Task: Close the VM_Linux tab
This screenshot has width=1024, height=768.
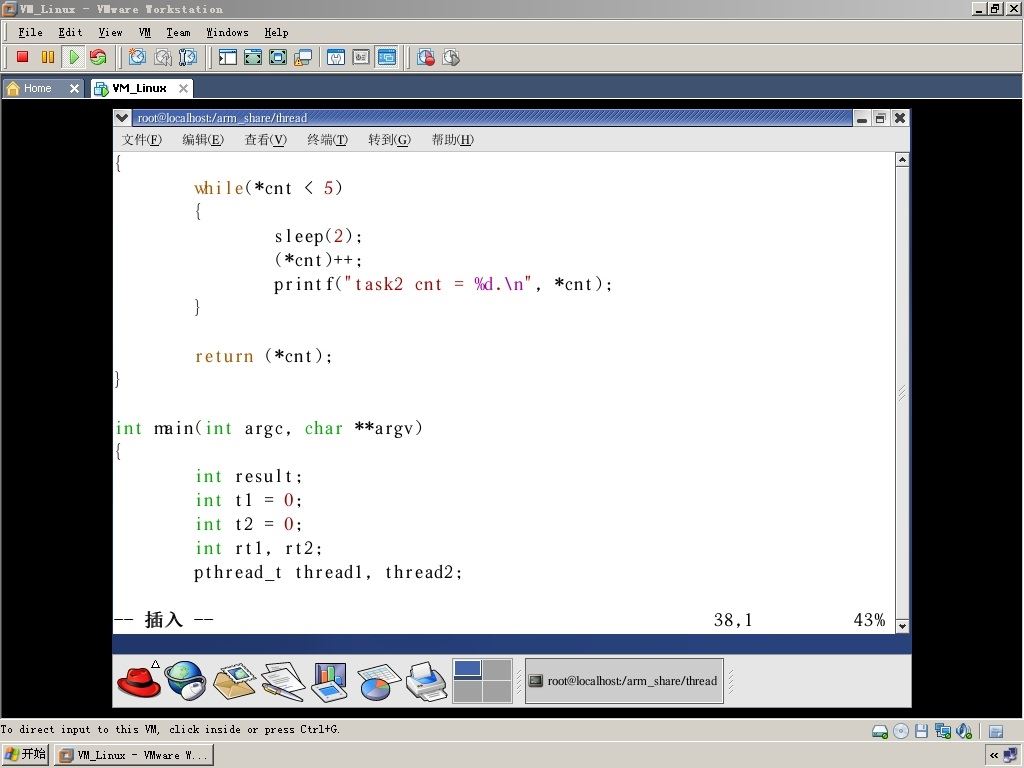Action: (184, 88)
